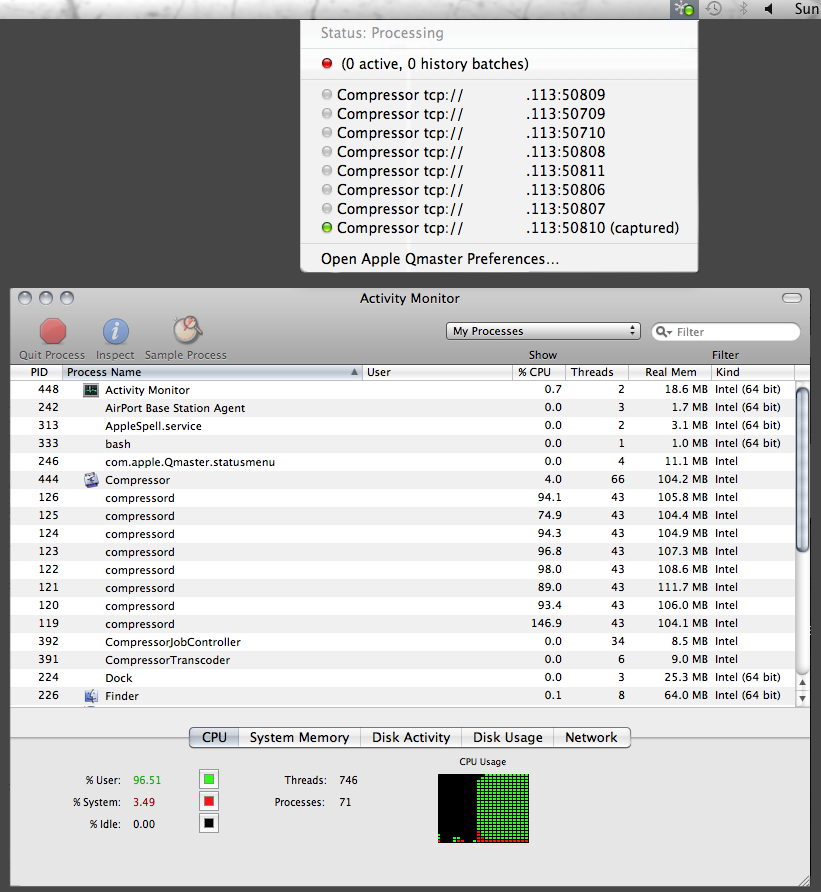Screen dimensions: 821x892
Task: Click the scrollbar up arrow
Action: [802, 682]
